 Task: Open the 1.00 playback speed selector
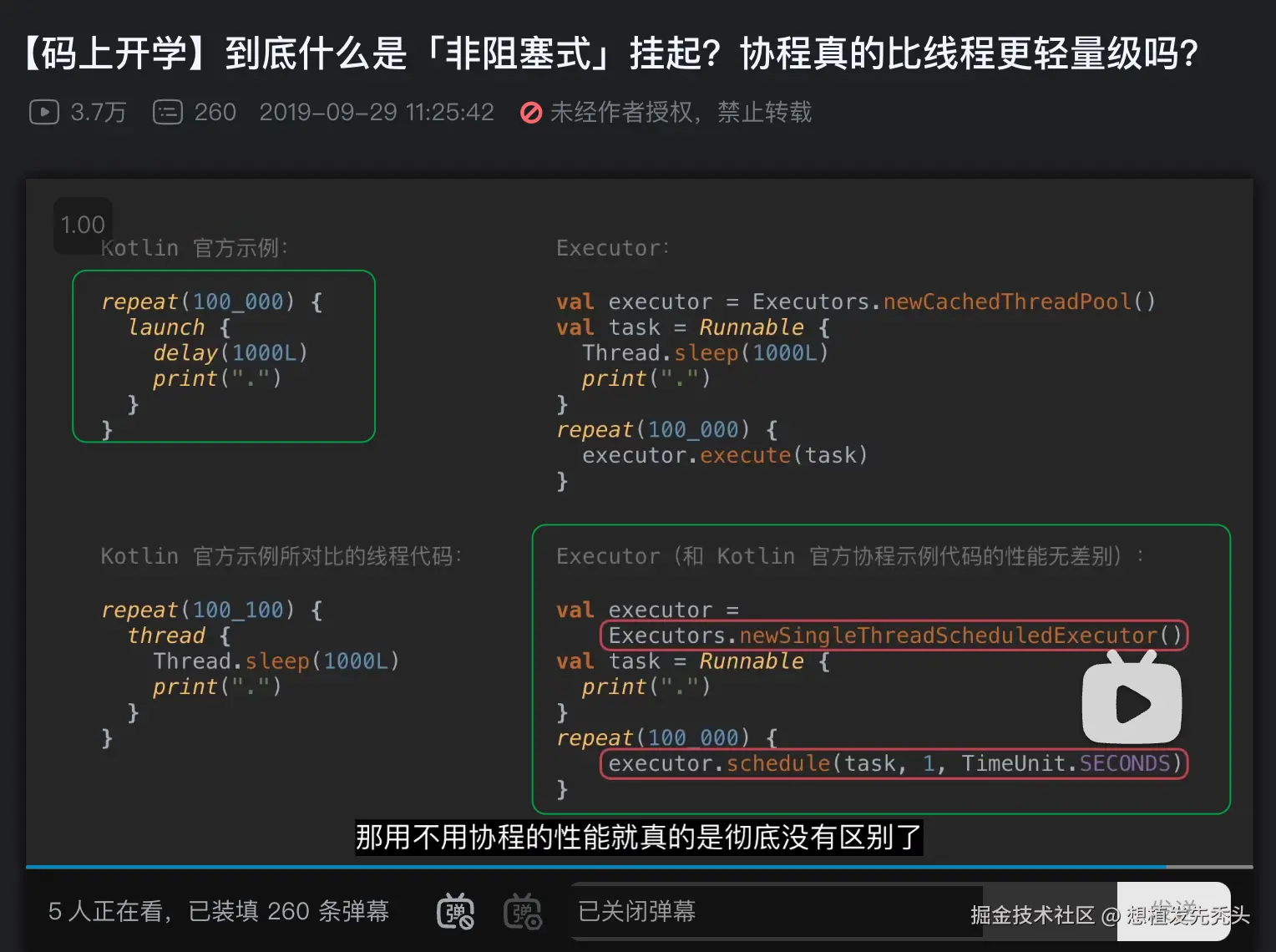(x=83, y=225)
